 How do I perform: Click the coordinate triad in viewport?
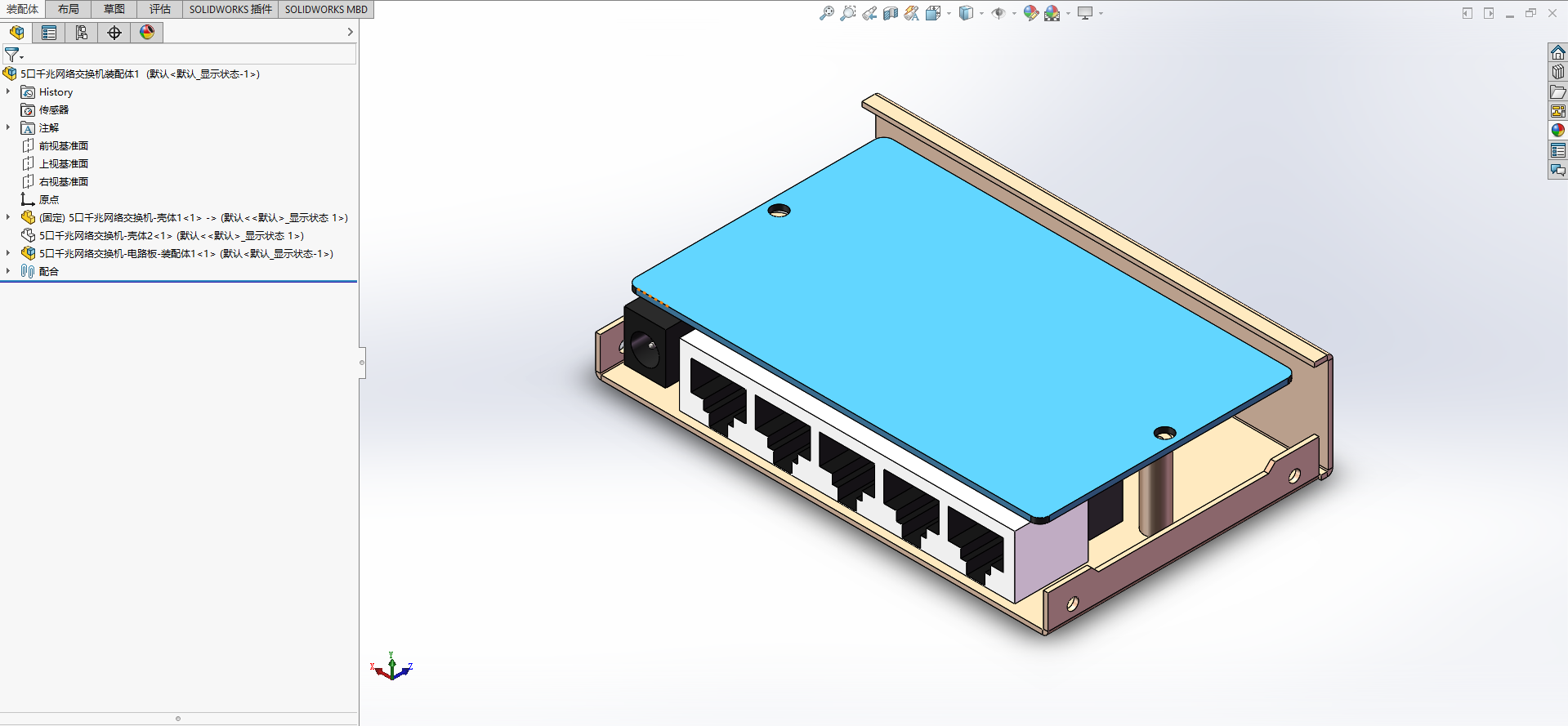point(392,667)
